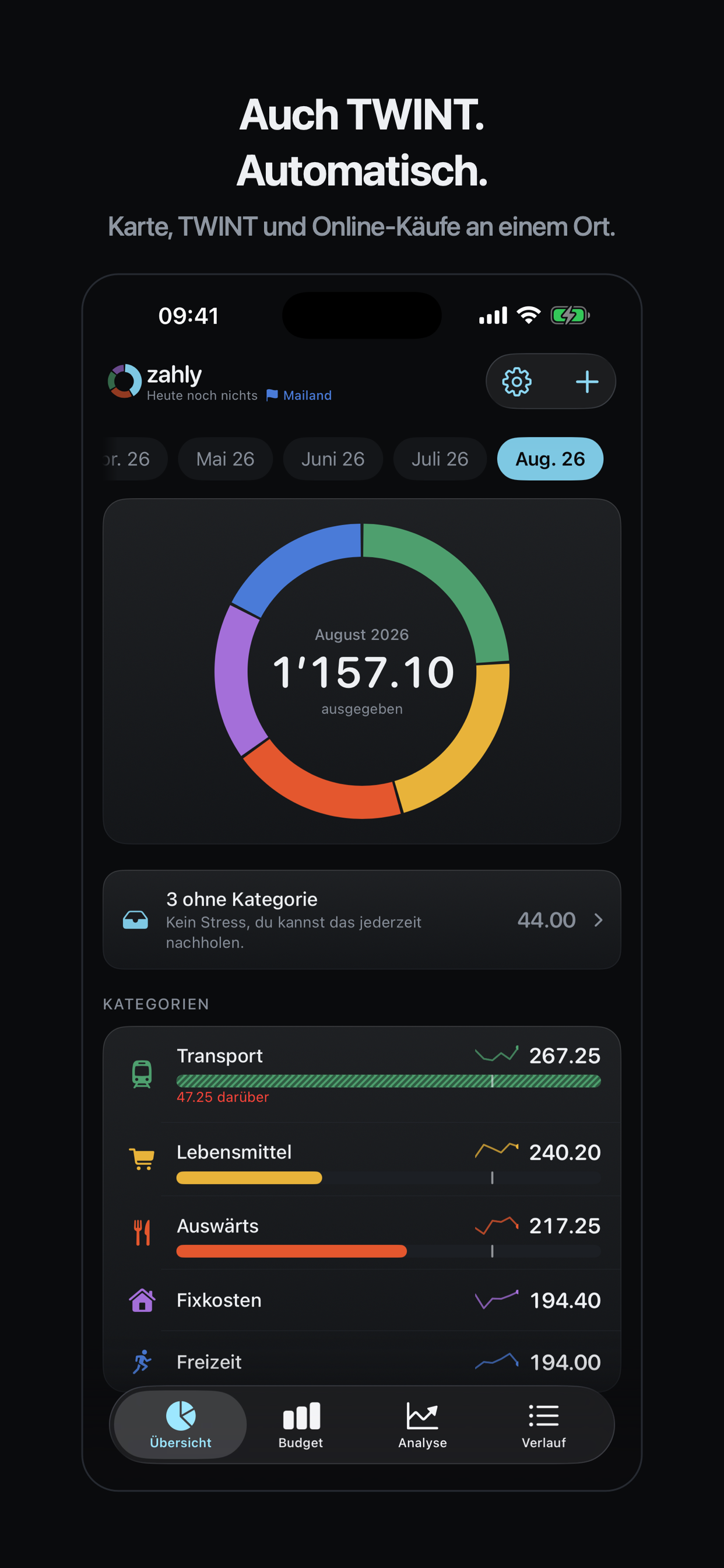The height and width of the screenshot is (1568, 724).
Task: Tap the battery charging status icon
Action: point(570,316)
